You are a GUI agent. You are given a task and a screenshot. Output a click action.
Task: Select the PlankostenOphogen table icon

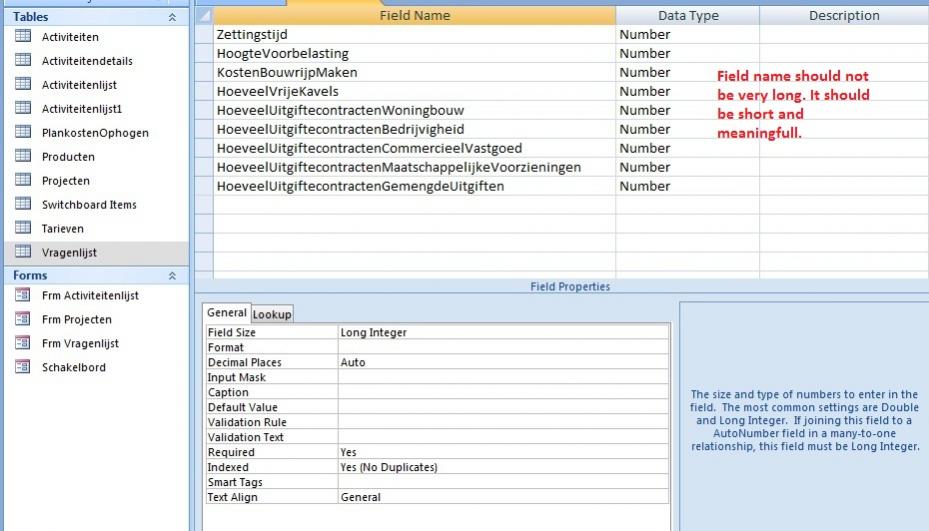[23, 133]
